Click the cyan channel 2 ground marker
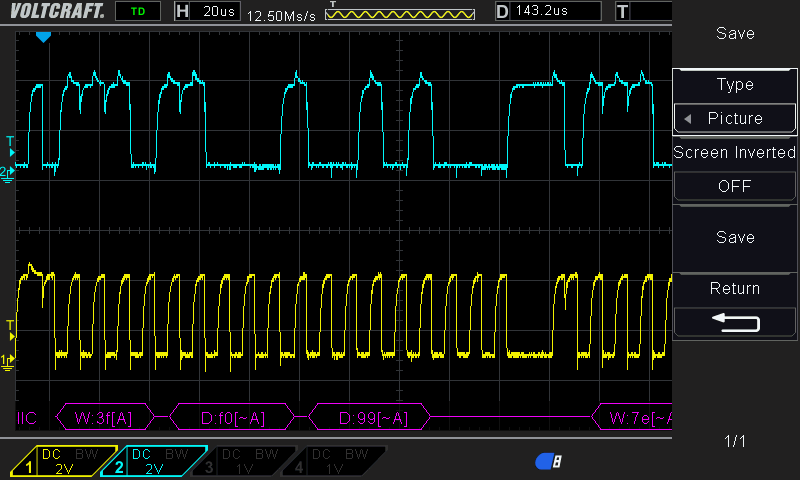 pos(7,173)
